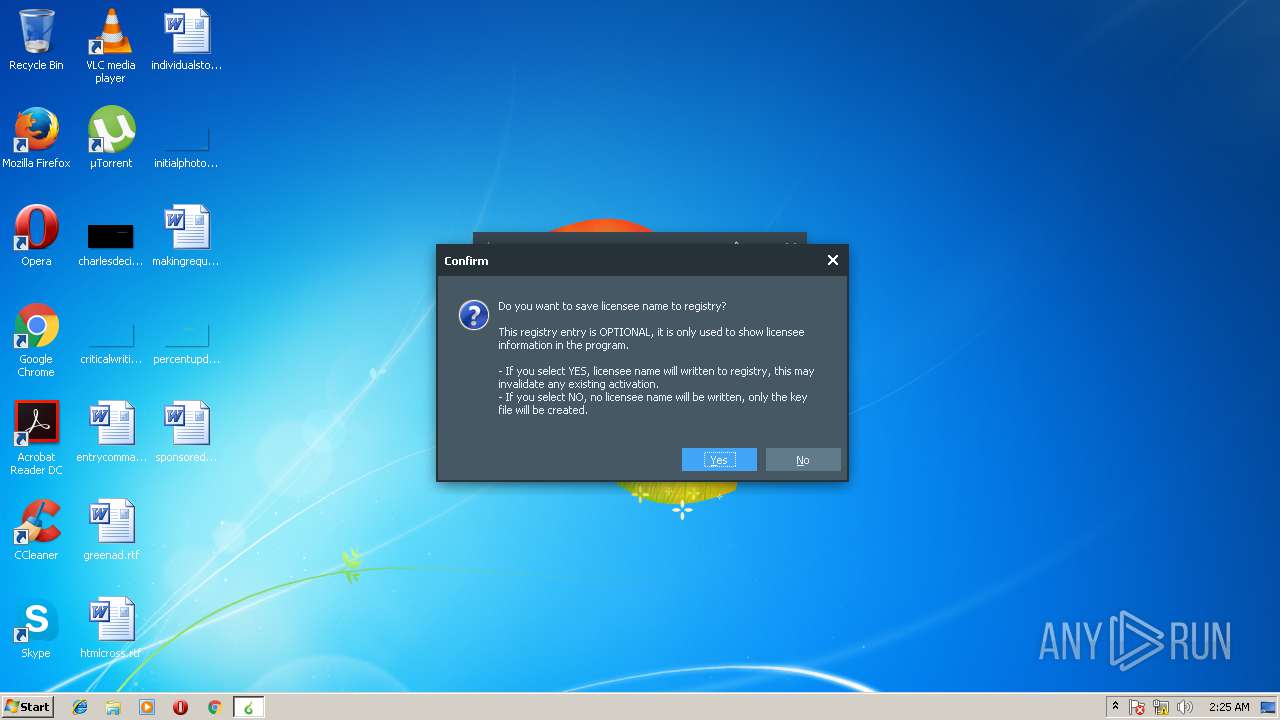The image size is (1280, 720).
Task: Close the Confirm dialog with X
Action: [x=832, y=260]
